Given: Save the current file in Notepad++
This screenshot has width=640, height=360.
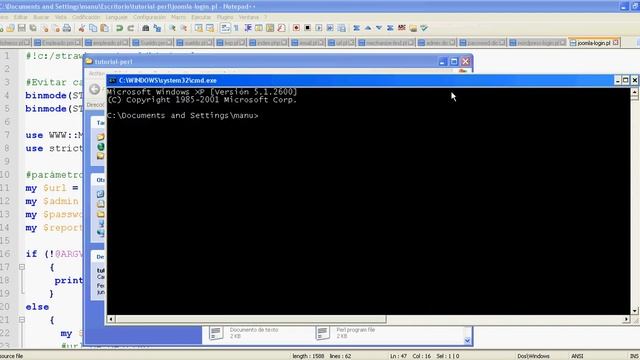Looking at the screenshot, I should pos(21,28).
